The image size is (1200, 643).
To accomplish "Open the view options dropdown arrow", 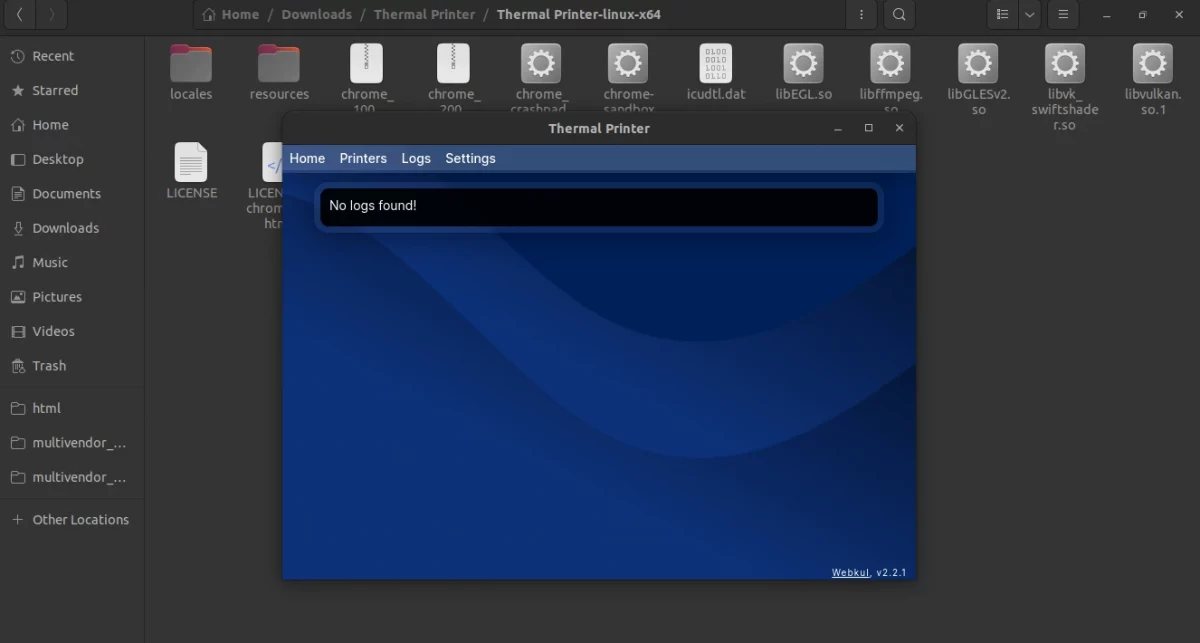I will click(x=1029, y=15).
